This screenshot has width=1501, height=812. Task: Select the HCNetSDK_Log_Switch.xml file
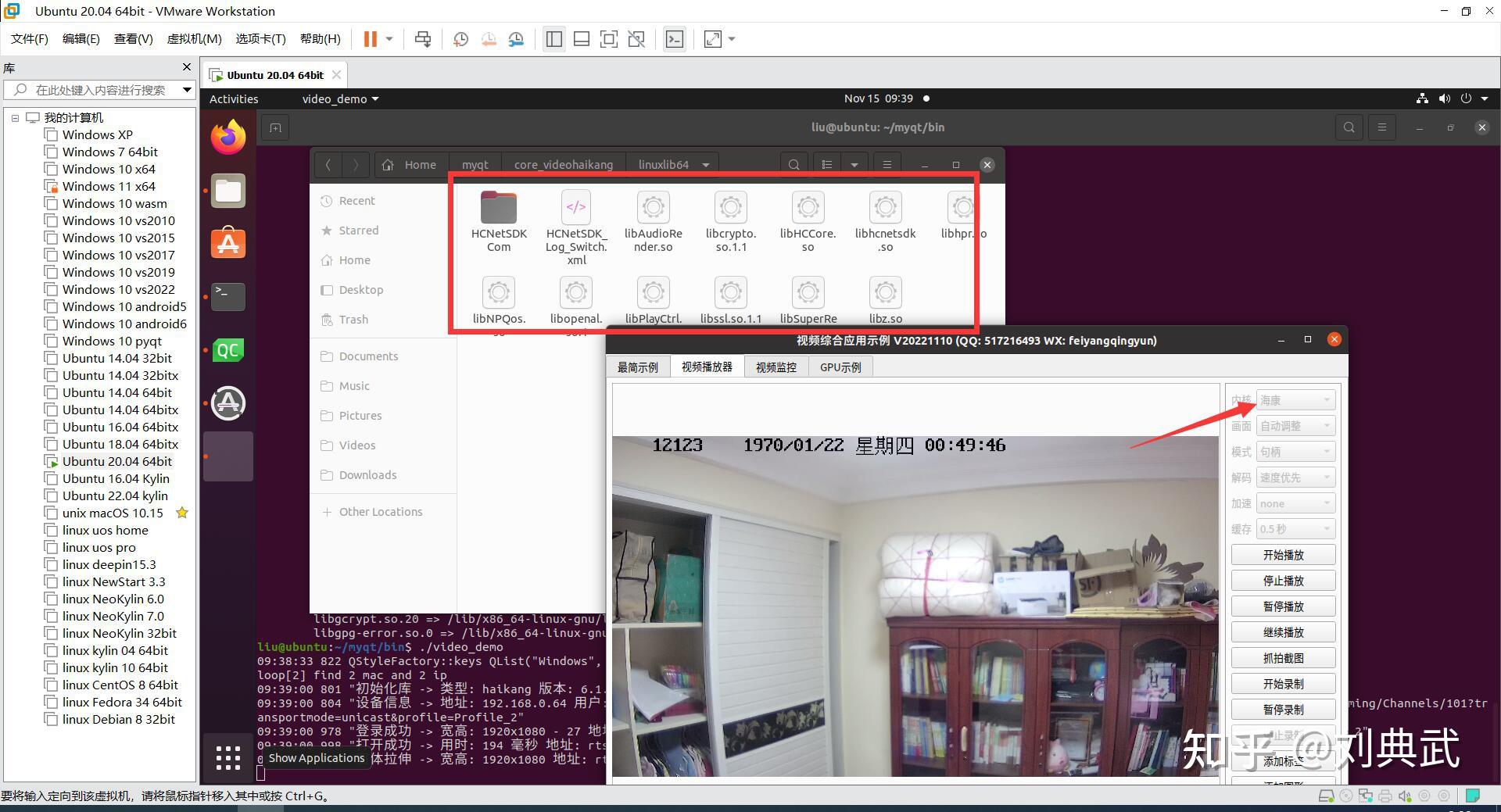pos(576,227)
